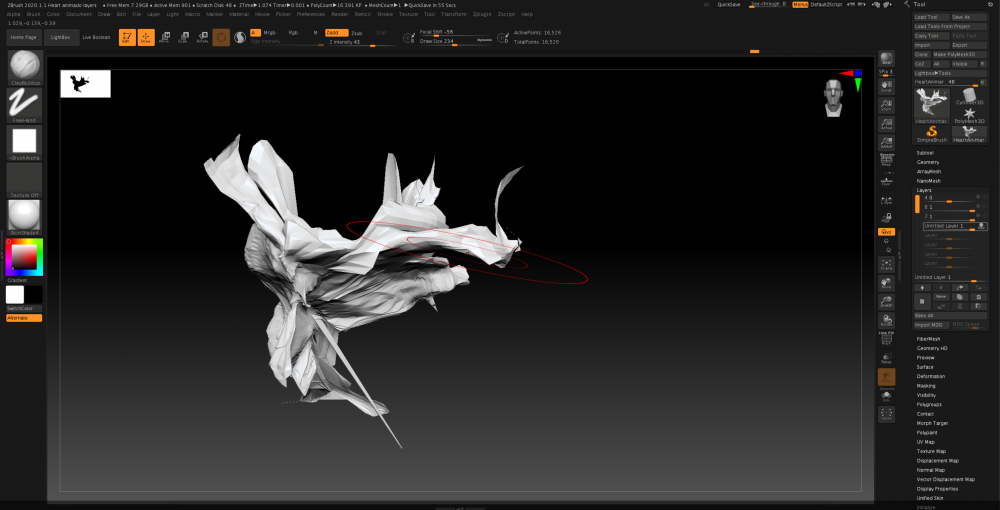Toggle the Floor grid
Screen dimensions: 1000x510
tap(886, 180)
